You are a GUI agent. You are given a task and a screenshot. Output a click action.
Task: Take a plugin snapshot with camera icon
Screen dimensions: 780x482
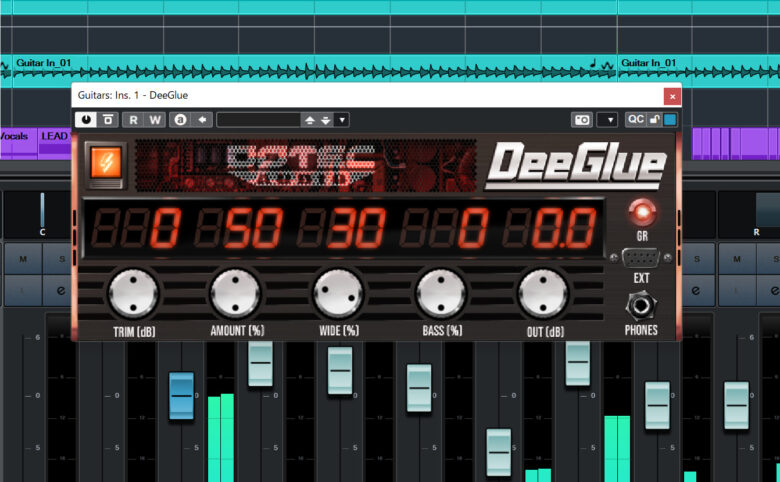point(581,119)
